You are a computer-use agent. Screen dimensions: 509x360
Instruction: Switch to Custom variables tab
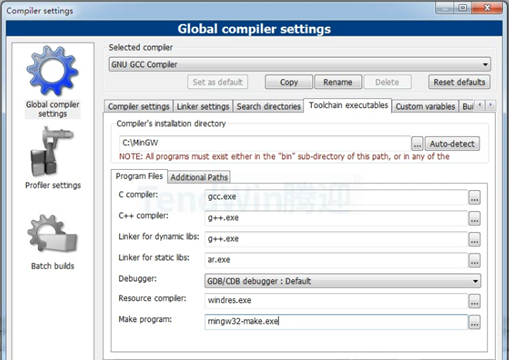pos(425,107)
